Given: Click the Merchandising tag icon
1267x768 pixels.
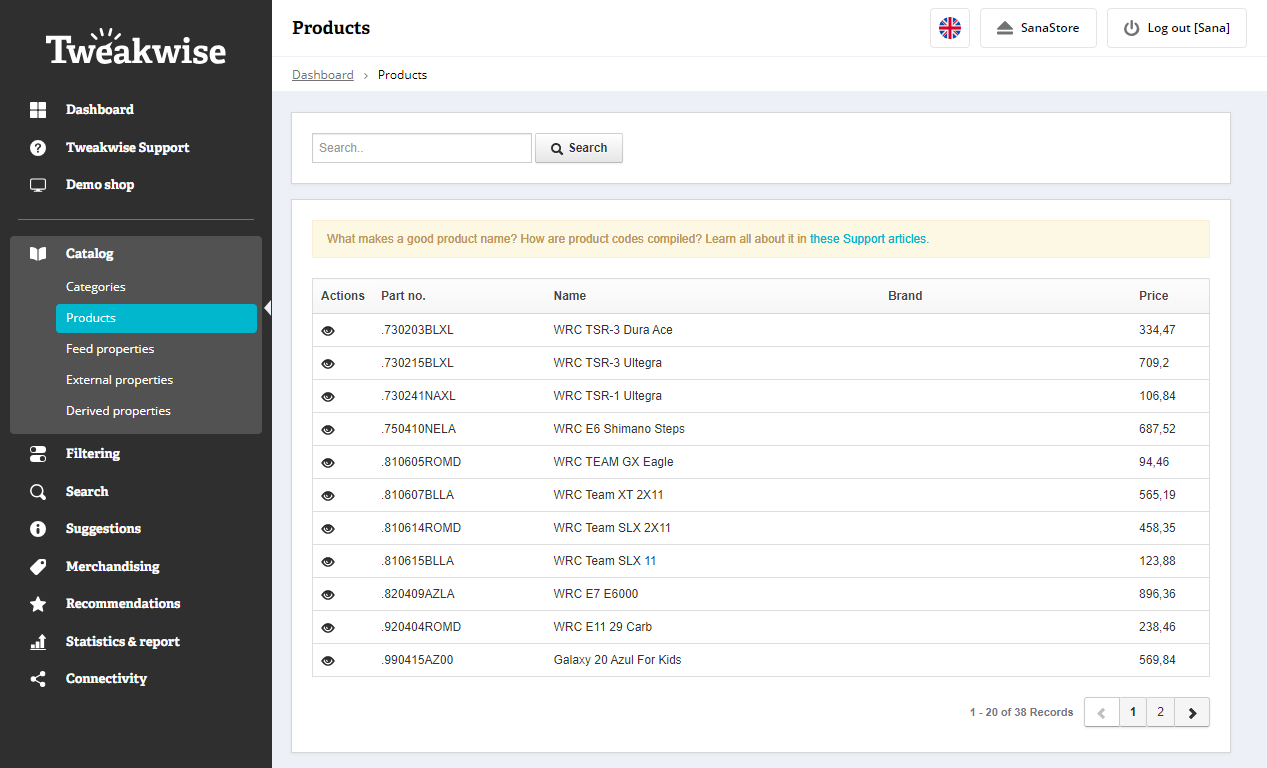Looking at the screenshot, I should 38,567.
